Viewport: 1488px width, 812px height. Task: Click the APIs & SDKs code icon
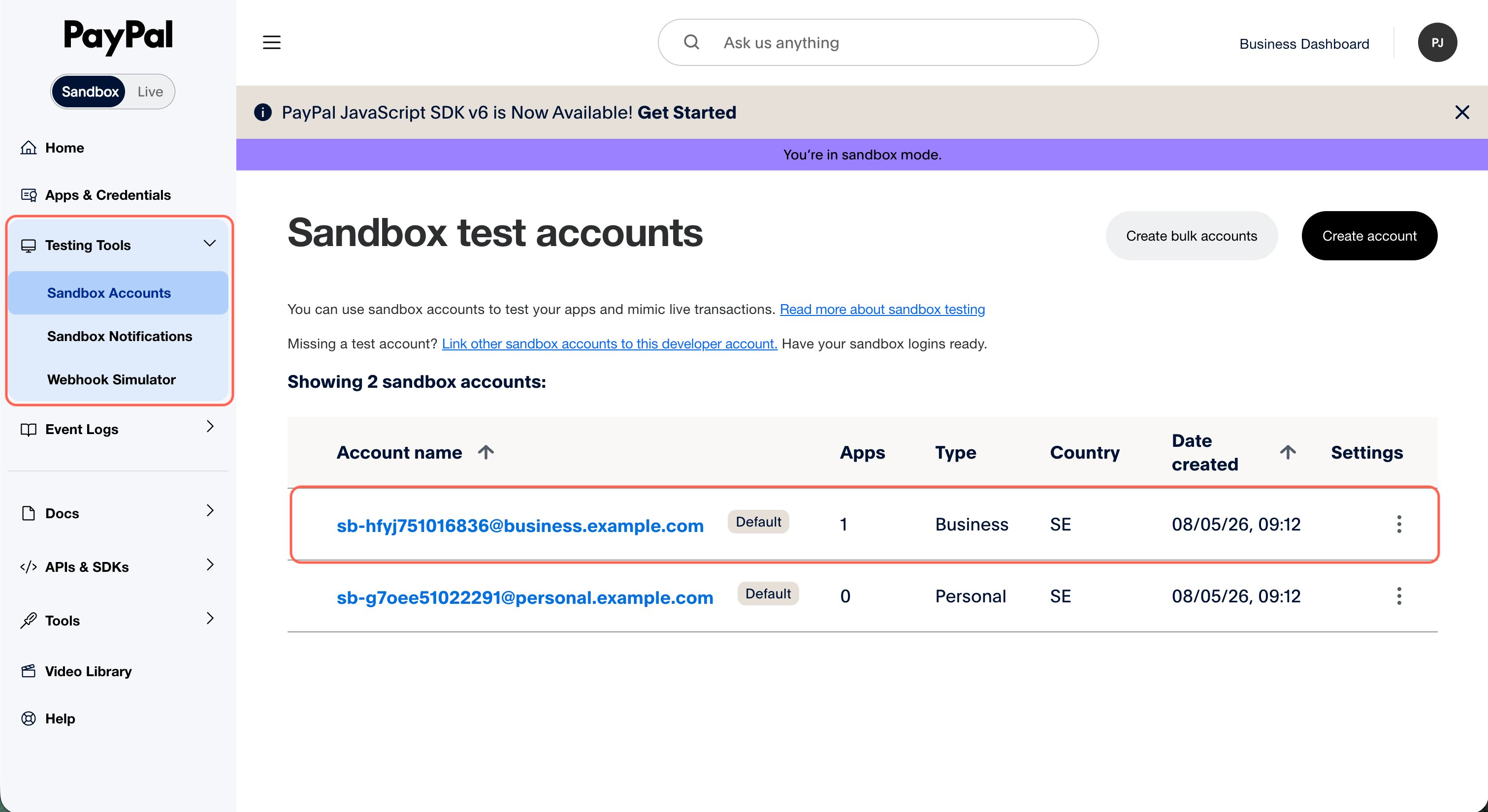pyautogui.click(x=28, y=567)
